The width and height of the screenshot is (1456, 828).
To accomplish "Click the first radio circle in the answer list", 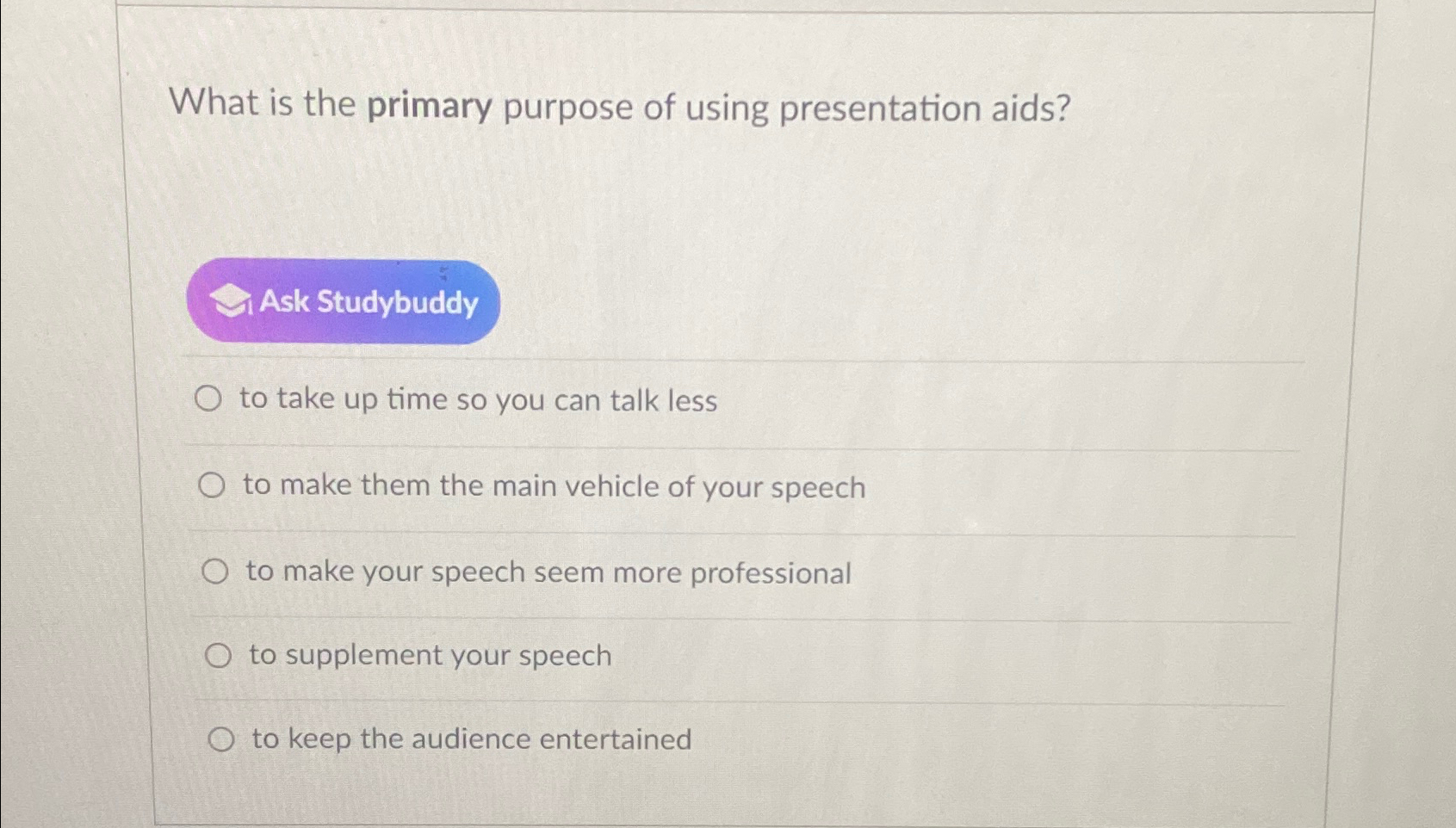I will tap(210, 399).
